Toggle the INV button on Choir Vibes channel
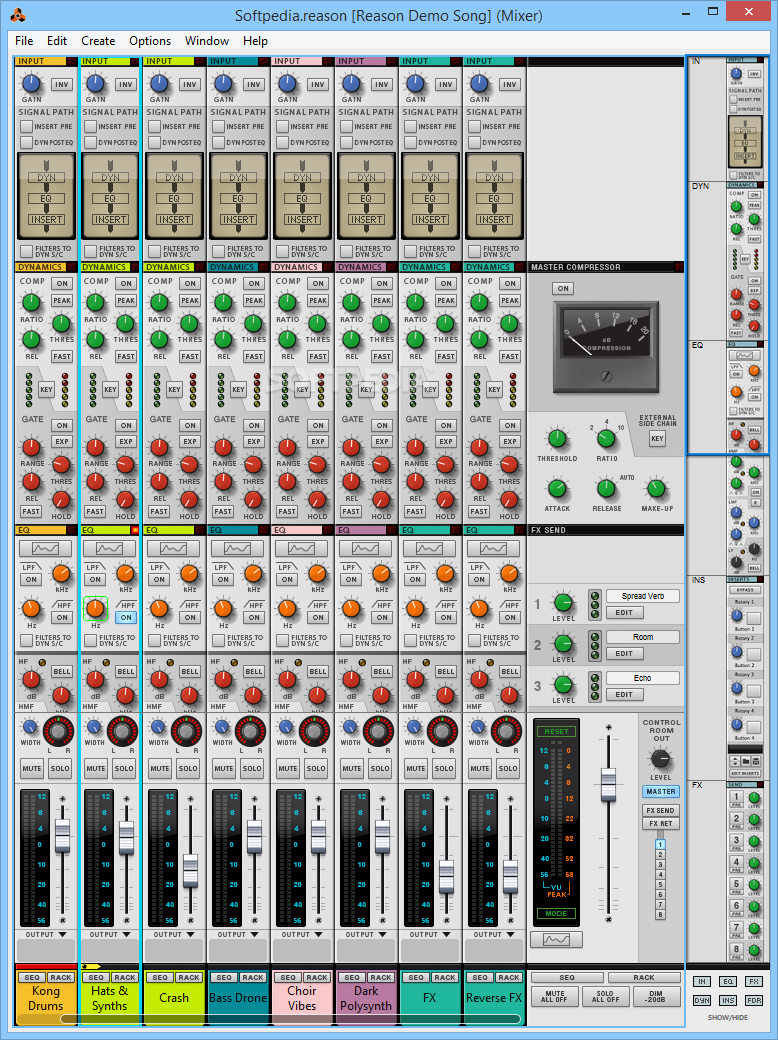This screenshot has height=1040, width=778. click(x=318, y=84)
